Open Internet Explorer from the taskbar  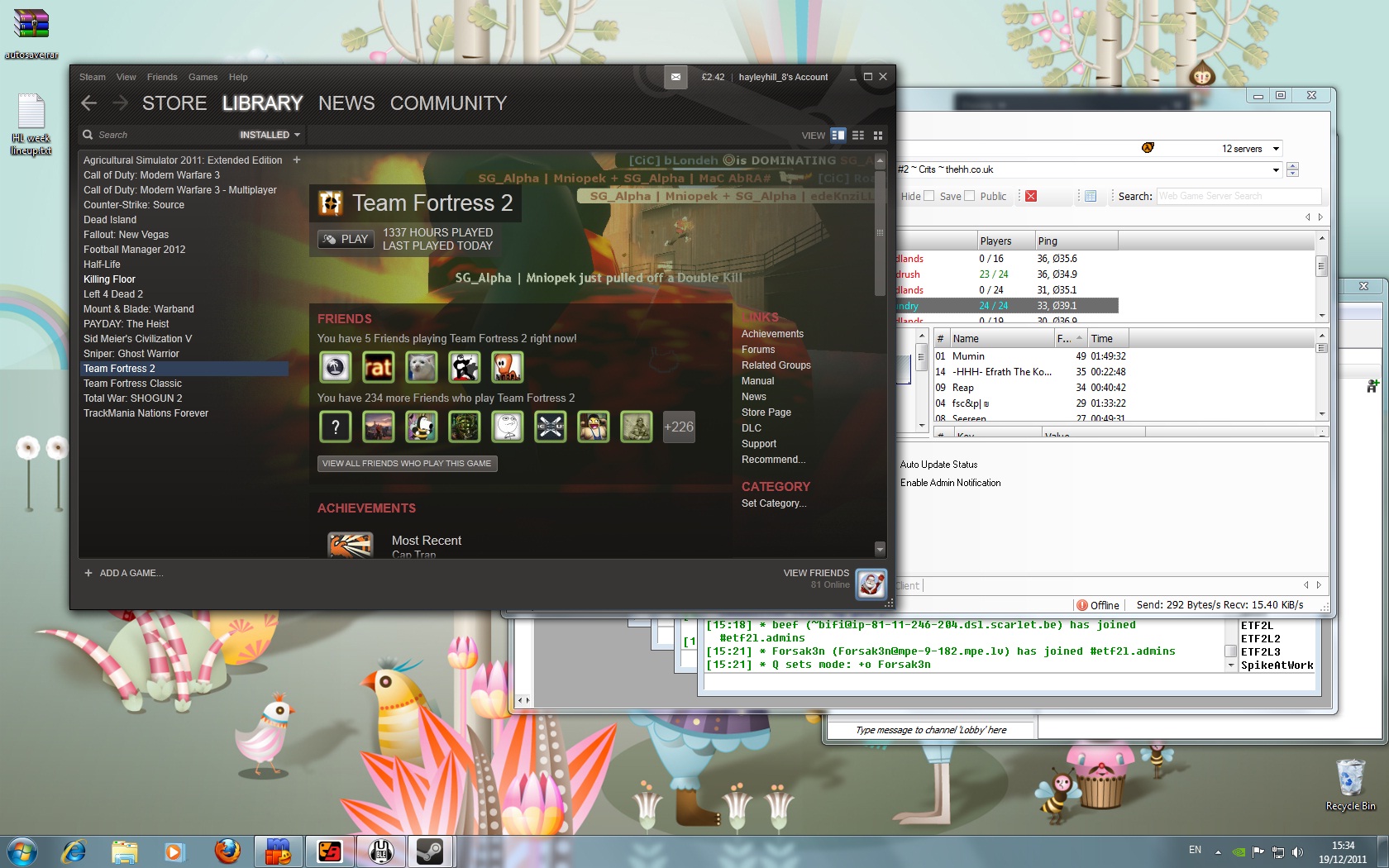coord(74,851)
